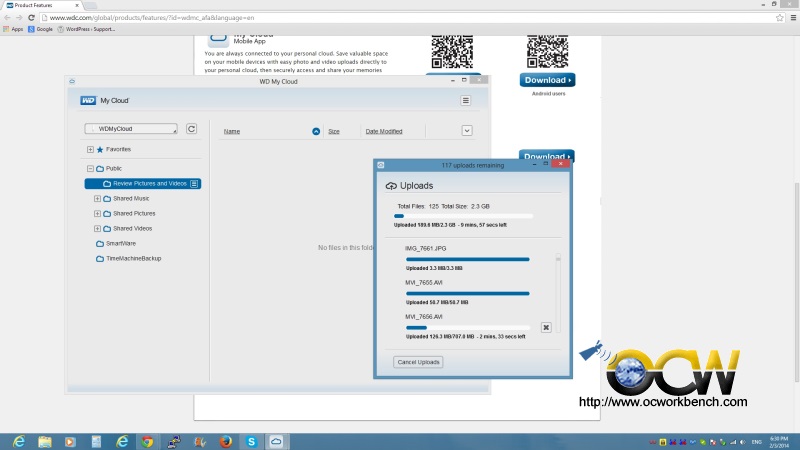Sort files by Date Modified column
800x450 pixels.
tap(384, 131)
